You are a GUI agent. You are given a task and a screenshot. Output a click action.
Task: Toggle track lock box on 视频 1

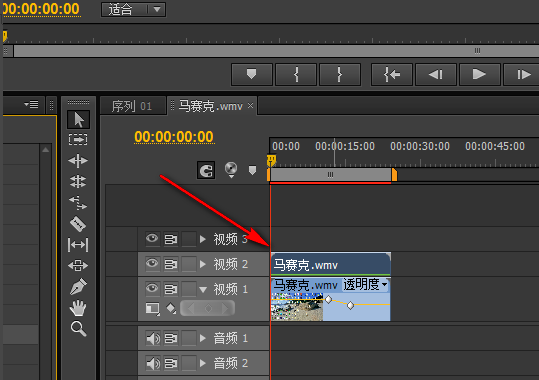(189, 289)
